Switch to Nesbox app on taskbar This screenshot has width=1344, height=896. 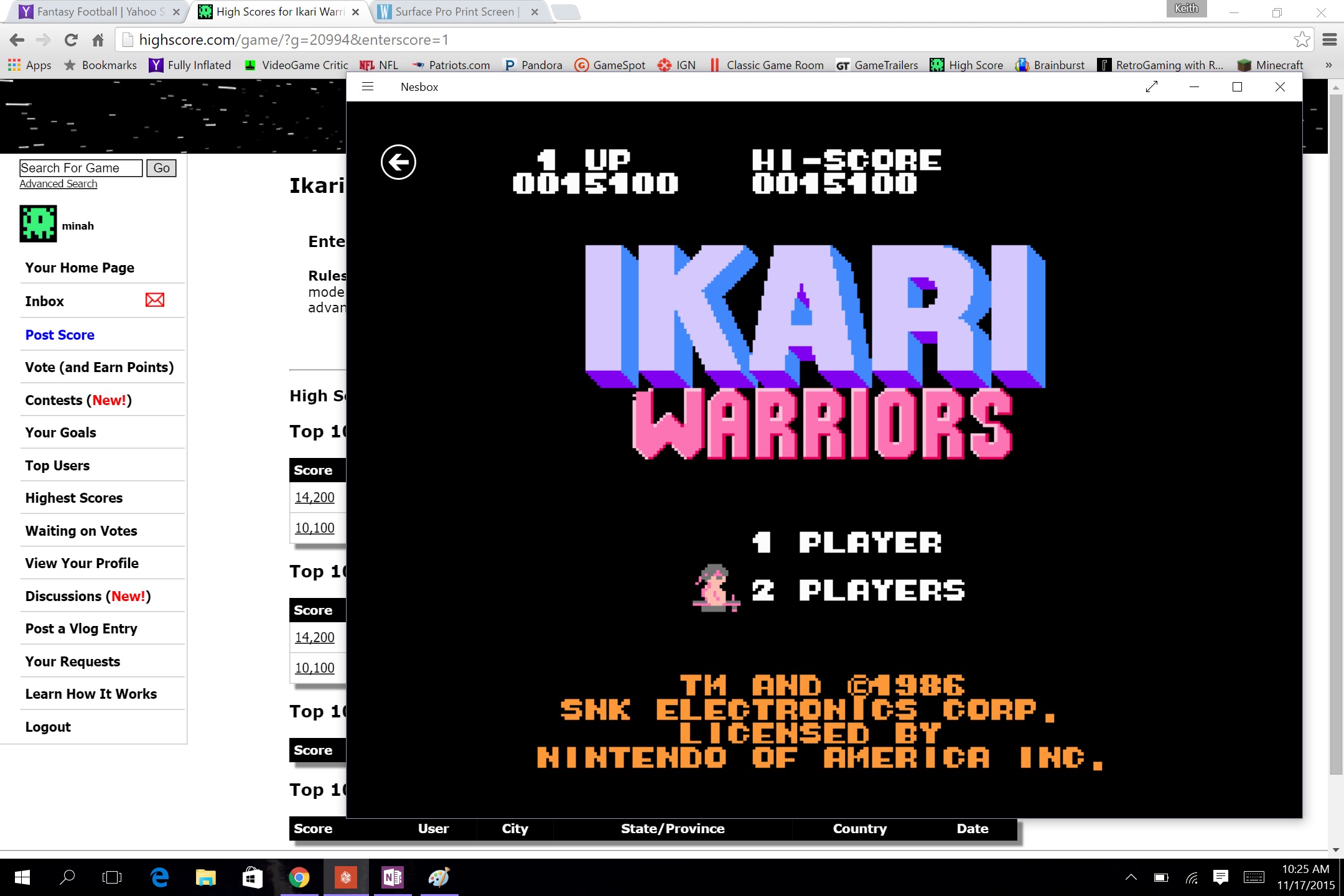(x=346, y=877)
